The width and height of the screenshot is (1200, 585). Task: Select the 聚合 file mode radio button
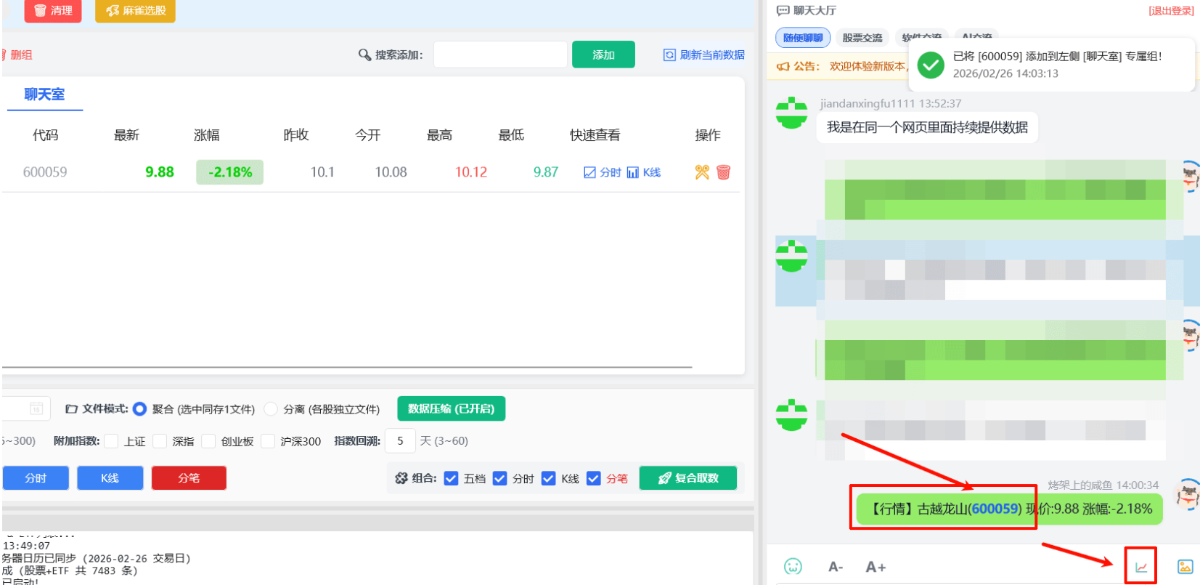[x=140, y=409]
